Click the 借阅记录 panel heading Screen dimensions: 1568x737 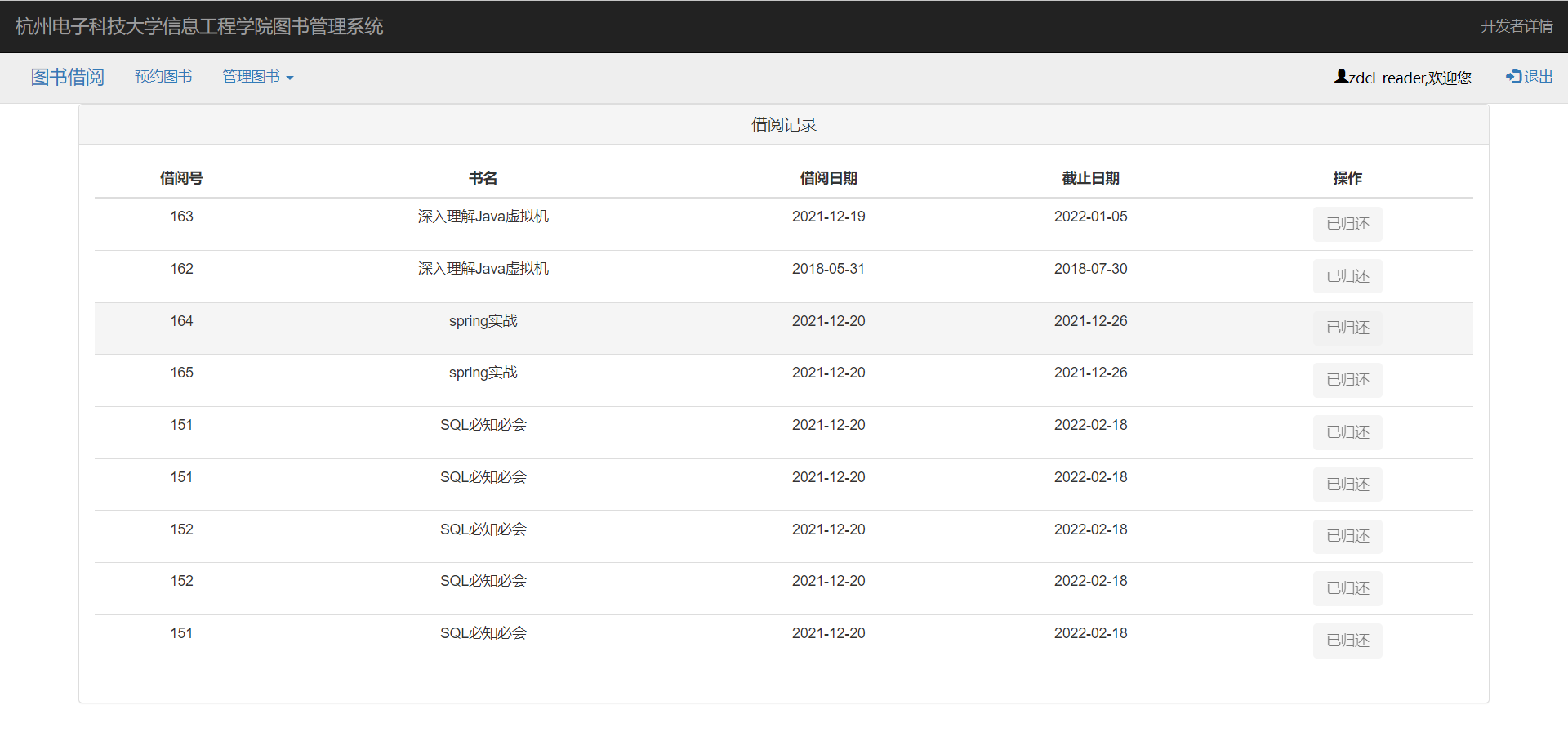784,124
